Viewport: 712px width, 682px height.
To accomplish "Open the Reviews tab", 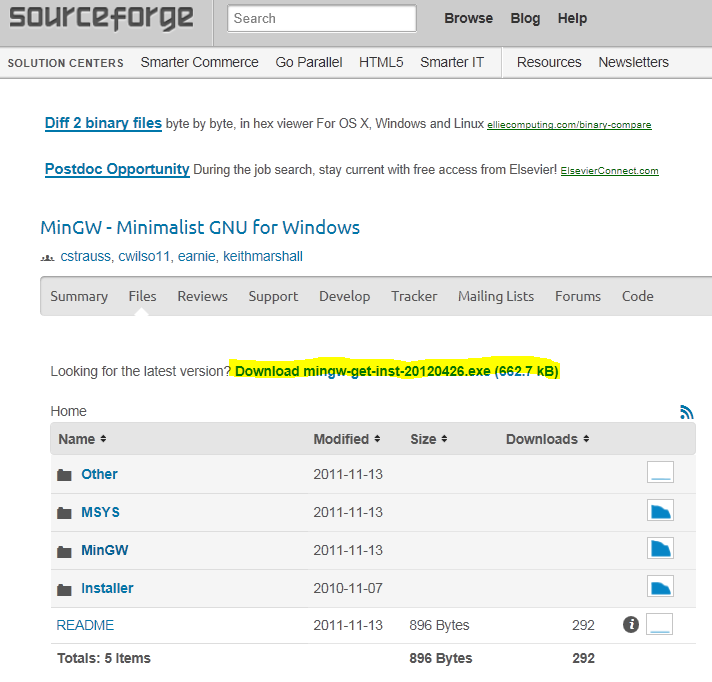I will [x=203, y=296].
